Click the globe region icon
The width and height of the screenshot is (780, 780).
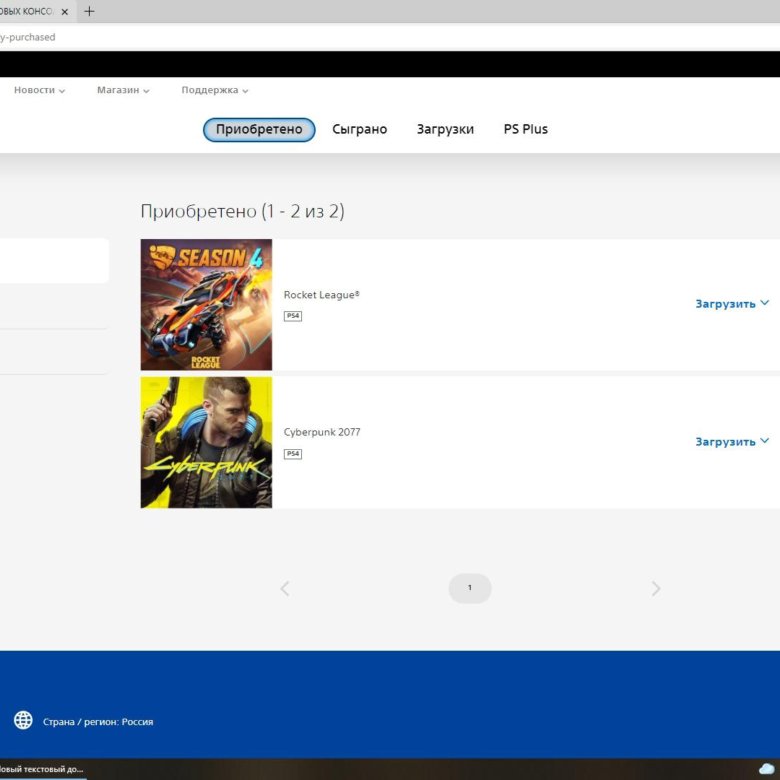(23, 720)
